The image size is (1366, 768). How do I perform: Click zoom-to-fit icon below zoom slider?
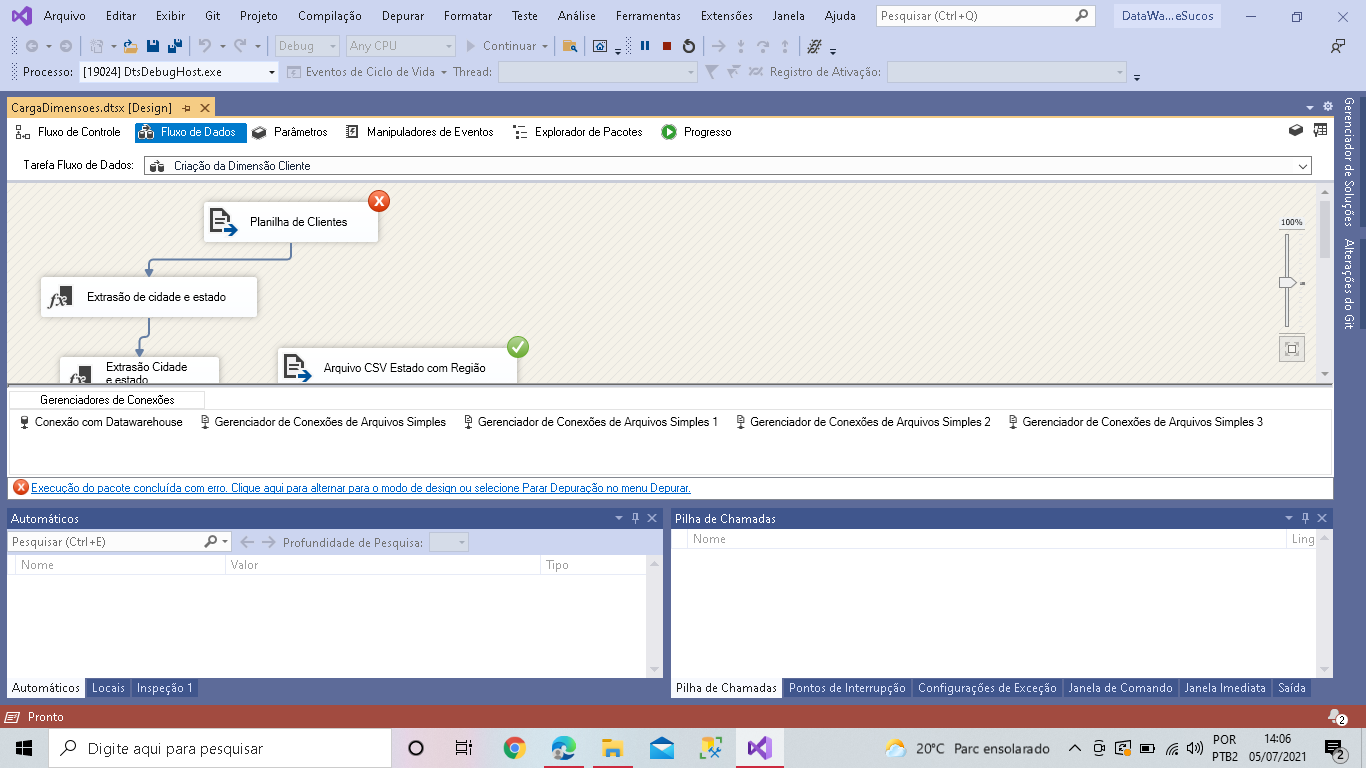[x=1292, y=348]
